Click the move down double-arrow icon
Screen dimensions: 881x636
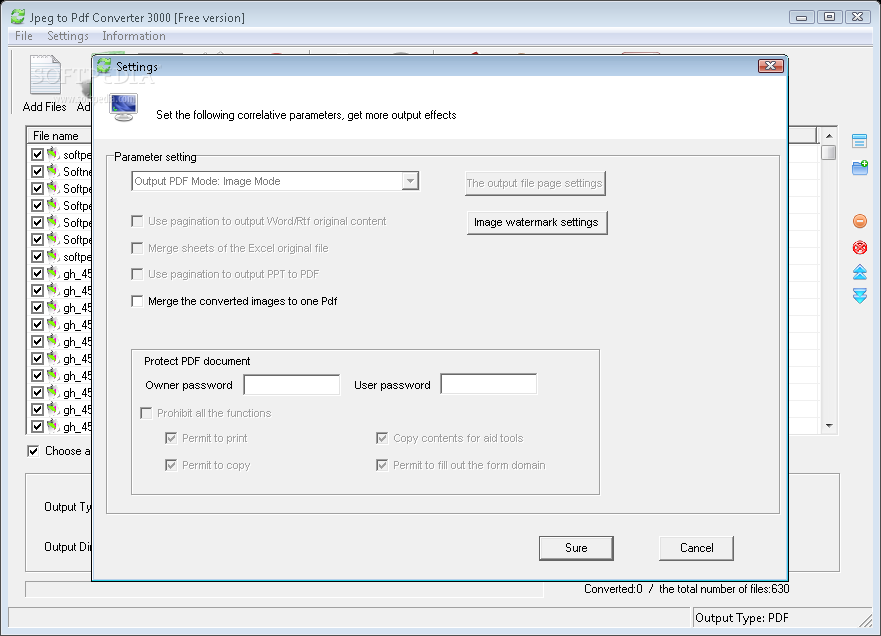(860, 296)
